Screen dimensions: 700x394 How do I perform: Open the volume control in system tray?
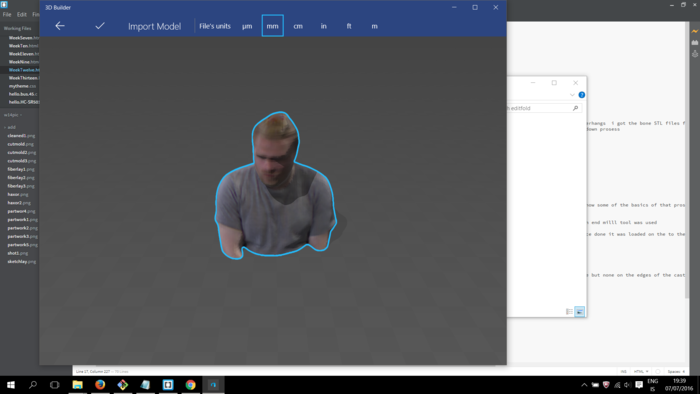click(x=627, y=385)
